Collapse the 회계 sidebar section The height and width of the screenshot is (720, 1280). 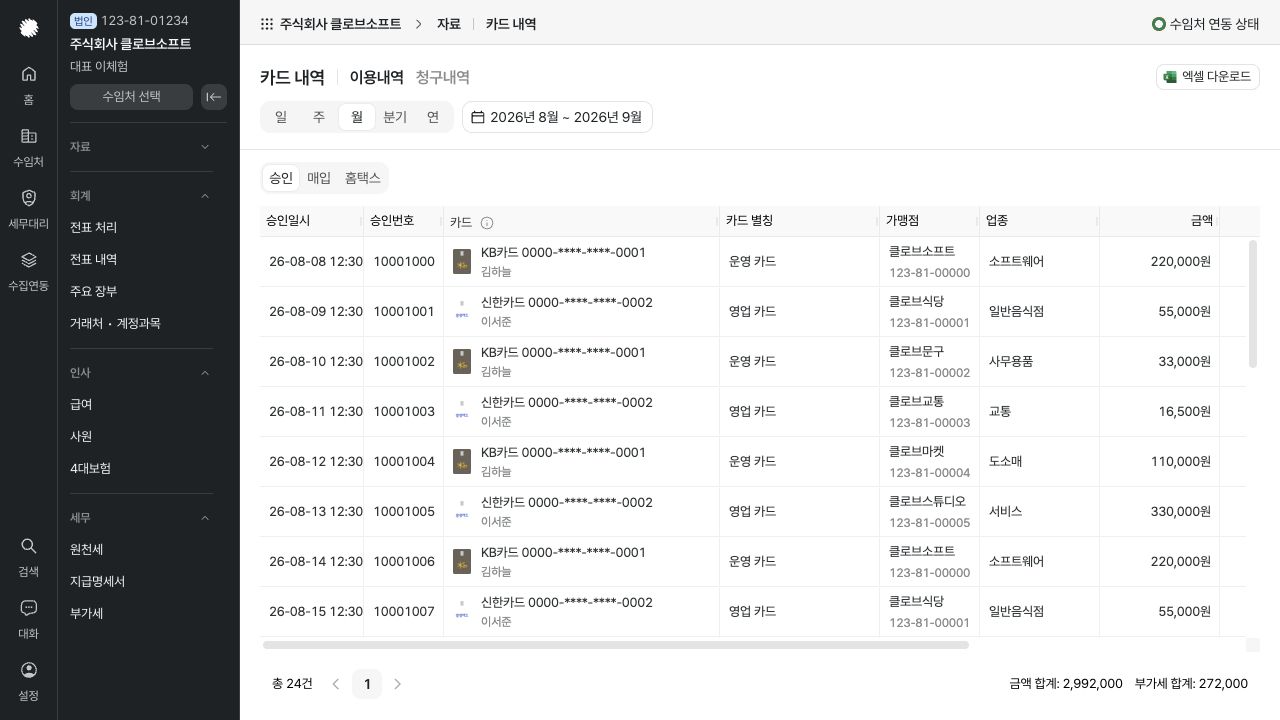141,196
